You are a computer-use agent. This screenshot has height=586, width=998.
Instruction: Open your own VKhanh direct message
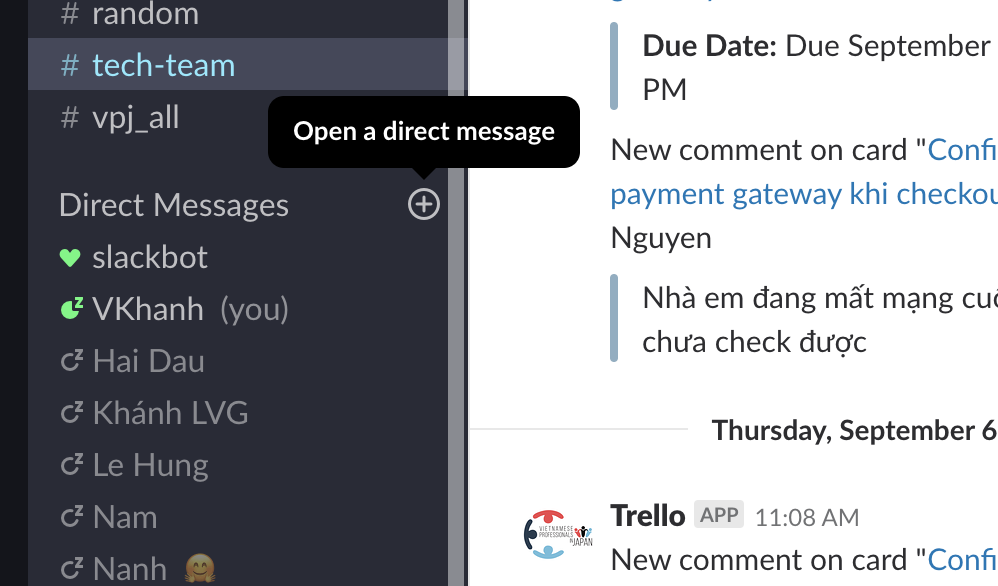(x=148, y=310)
